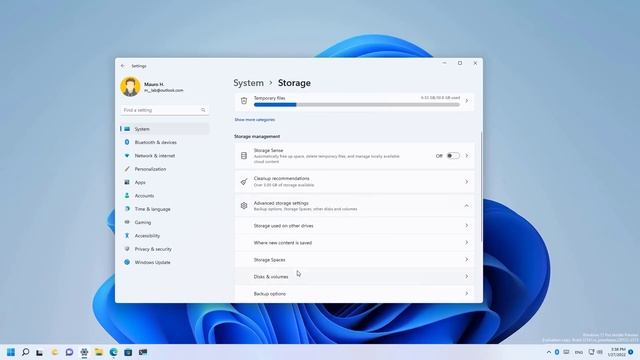Click the Accessibility figure icon
This screenshot has width=640, height=360.
pyautogui.click(x=127, y=236)
